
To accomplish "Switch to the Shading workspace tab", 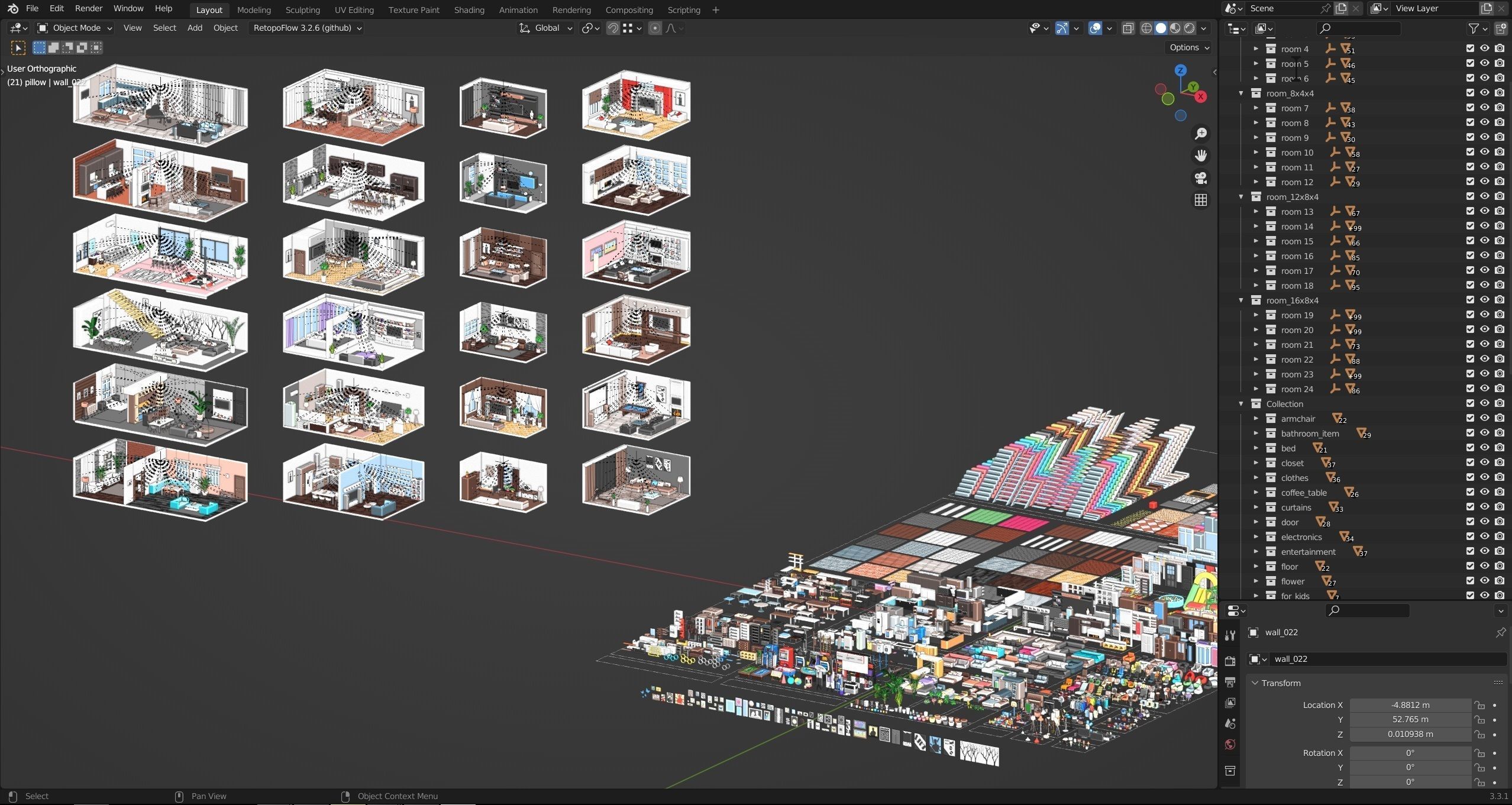I will (x=469, y=10).
